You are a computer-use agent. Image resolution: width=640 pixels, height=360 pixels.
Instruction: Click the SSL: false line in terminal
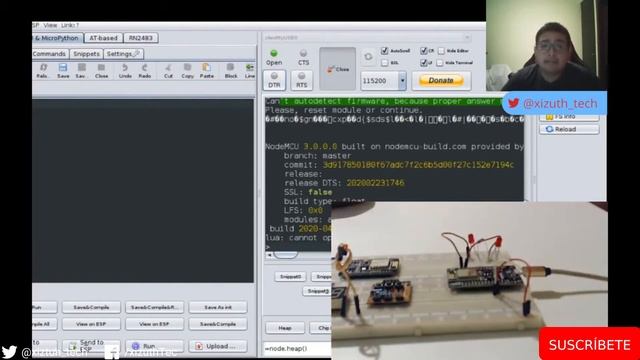308,192
